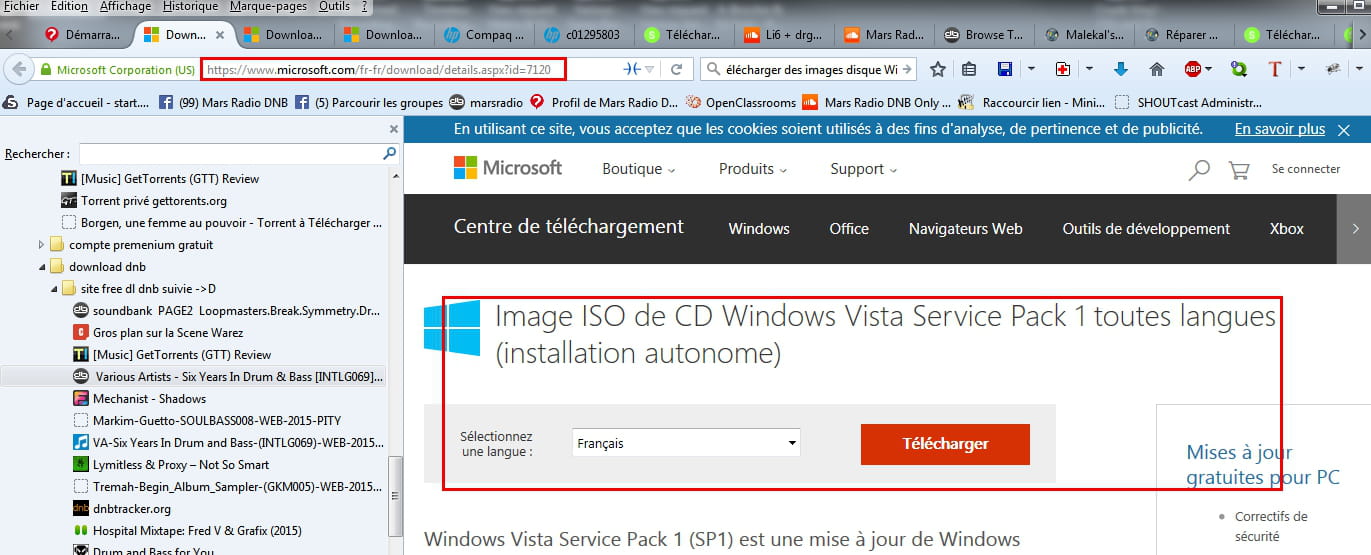Open the Affichage menu

126,6
